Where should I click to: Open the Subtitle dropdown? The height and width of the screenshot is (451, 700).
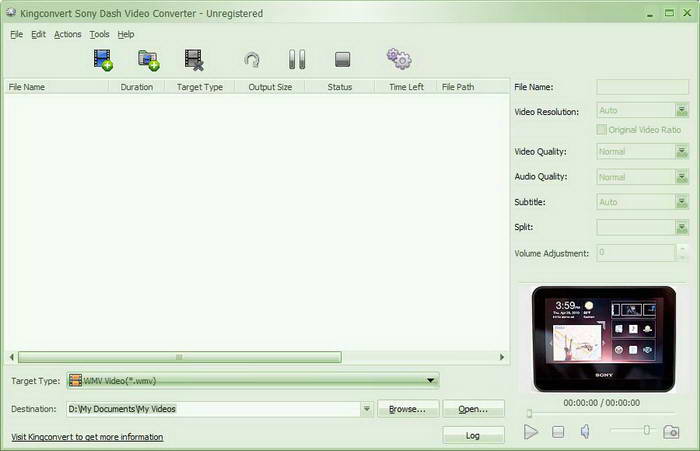click(682, 202)
